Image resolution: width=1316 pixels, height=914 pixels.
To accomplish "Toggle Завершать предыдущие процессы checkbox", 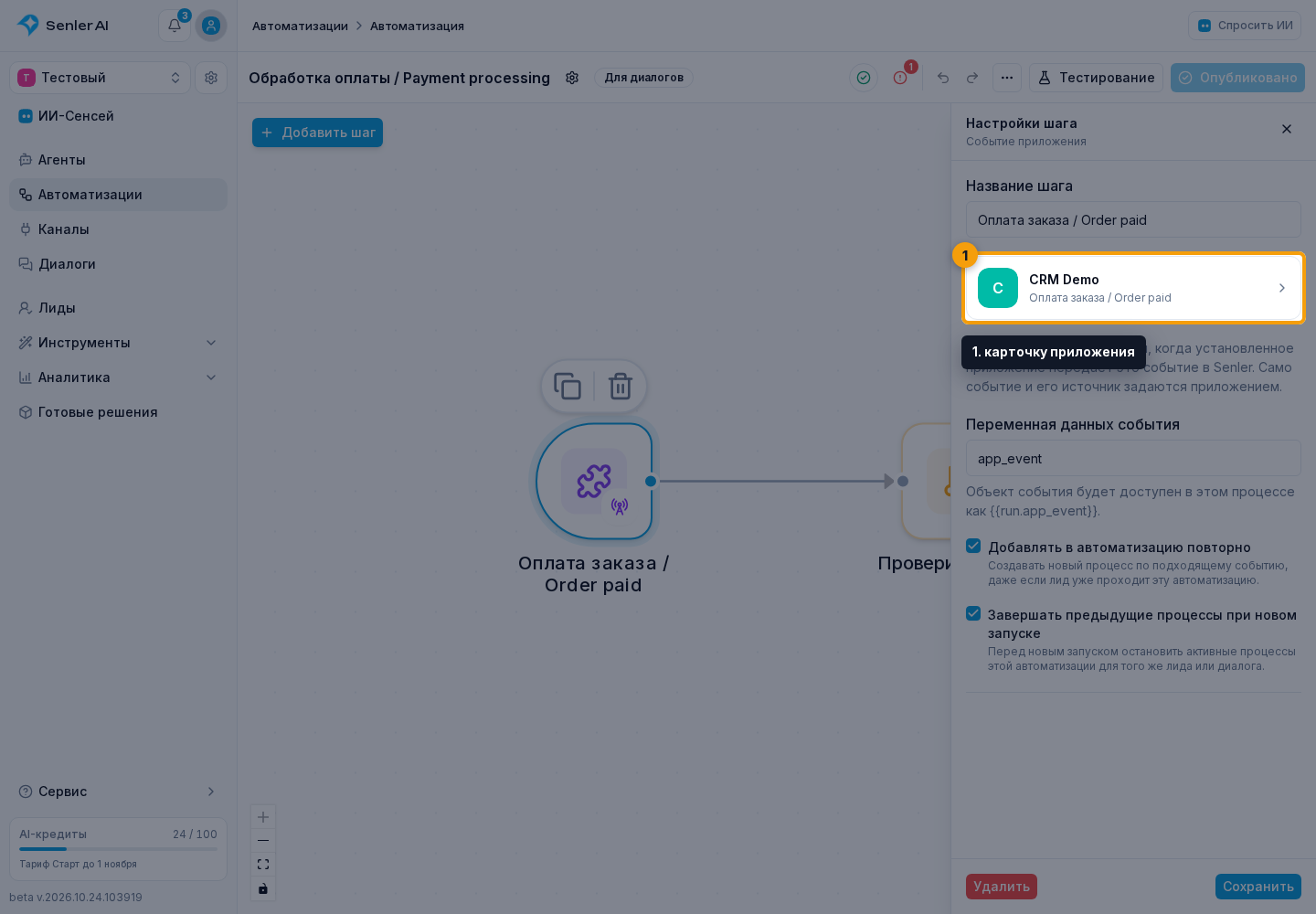I will 973,613.
